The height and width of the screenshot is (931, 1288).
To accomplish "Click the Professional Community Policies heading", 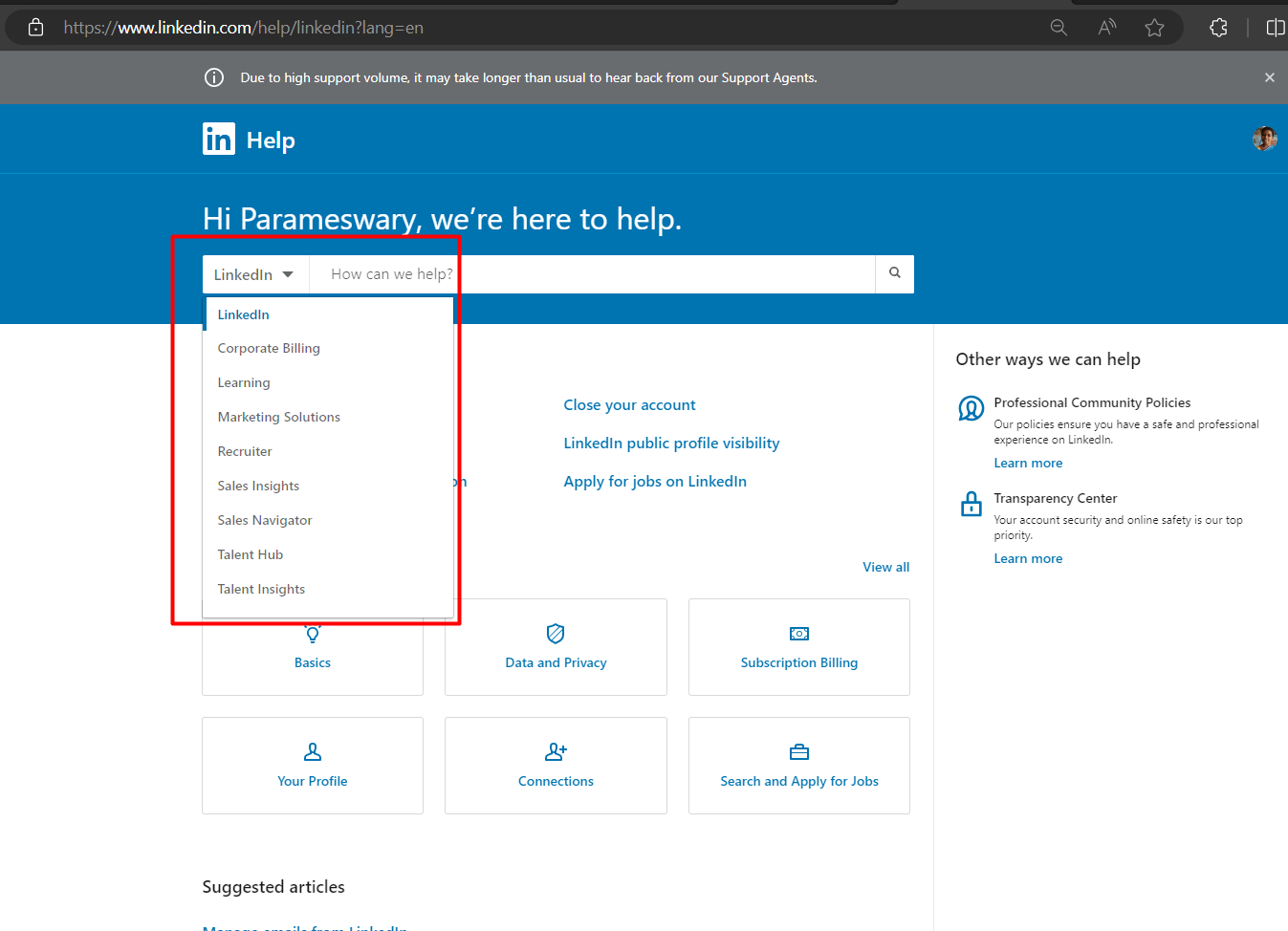I will (x=1092, y=402).
